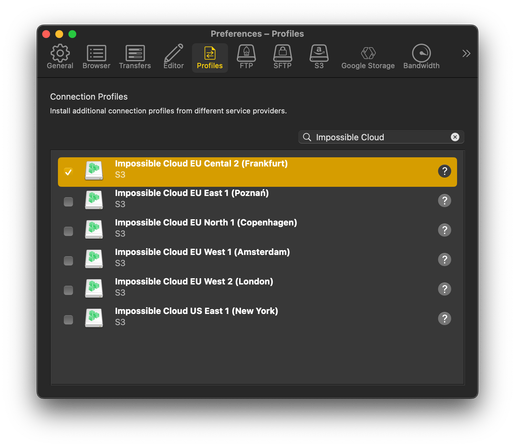Open help for the Amsterdam profile
Viewport: 515px width, 447px height.
pyautogui.click(x=444, y=259)
